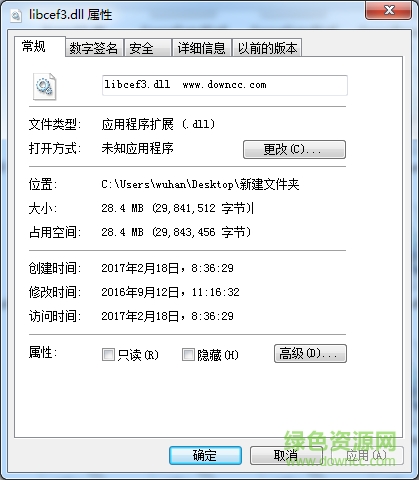Open 高级(D)... attributes dialog
This screenshot has width=419, height=480.
(x=310, y=354)
